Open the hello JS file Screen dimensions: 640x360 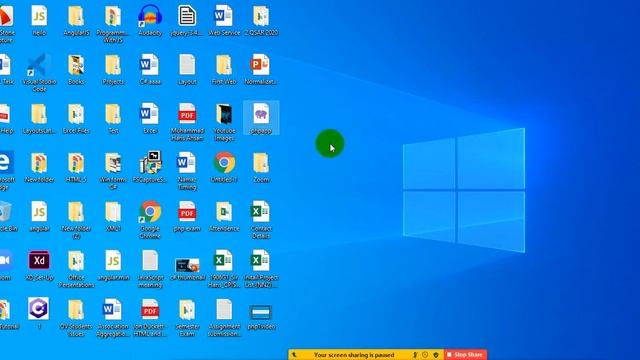(x=39, y=20)
